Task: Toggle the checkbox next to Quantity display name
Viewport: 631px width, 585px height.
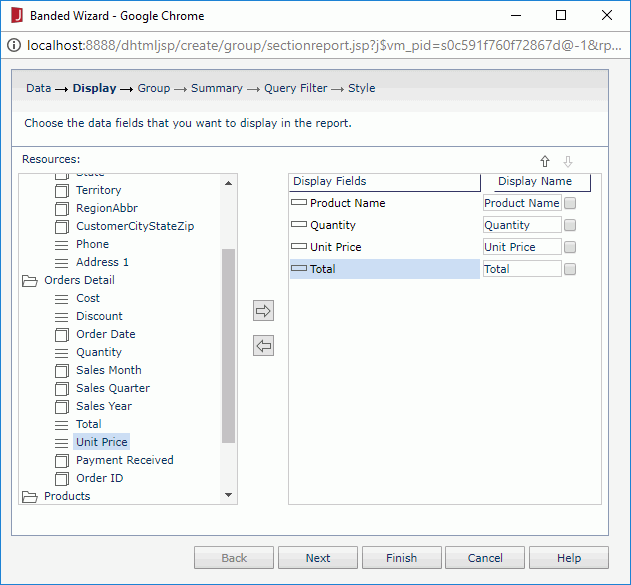Action: click(x=570, y=225)
